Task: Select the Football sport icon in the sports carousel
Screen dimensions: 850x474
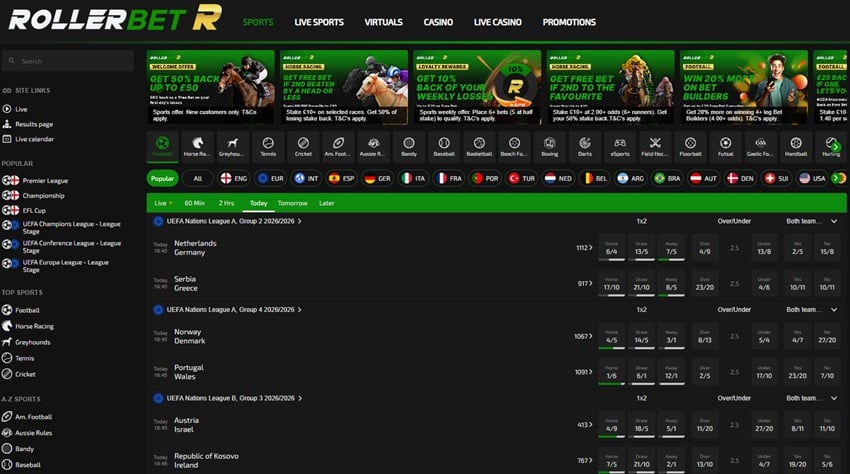Action: 162,146
